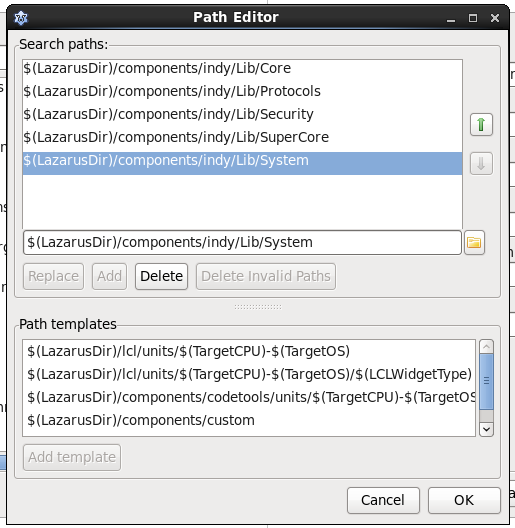Browse for directory with folder icon

pyautogui.click(x=474, y=242)
